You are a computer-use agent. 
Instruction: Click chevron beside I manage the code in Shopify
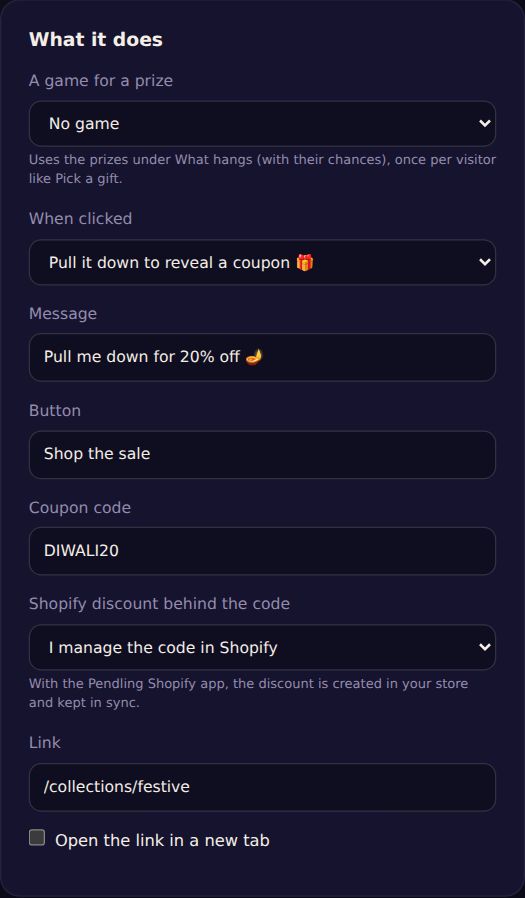(484, 647)
